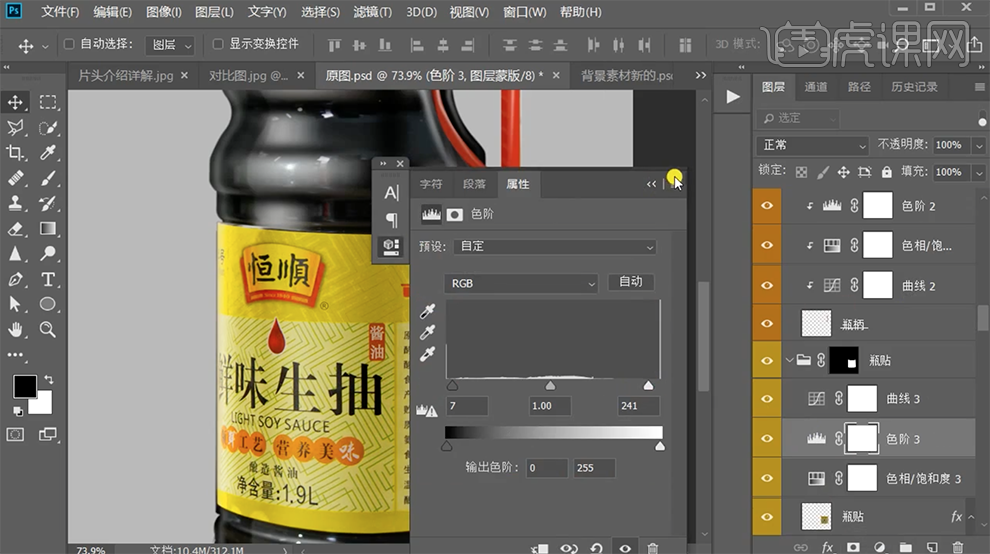Viewport: 990px width, 554px height.
Task: Open the blend mode dropdown 正常
Action: click(x=814, y=145)
